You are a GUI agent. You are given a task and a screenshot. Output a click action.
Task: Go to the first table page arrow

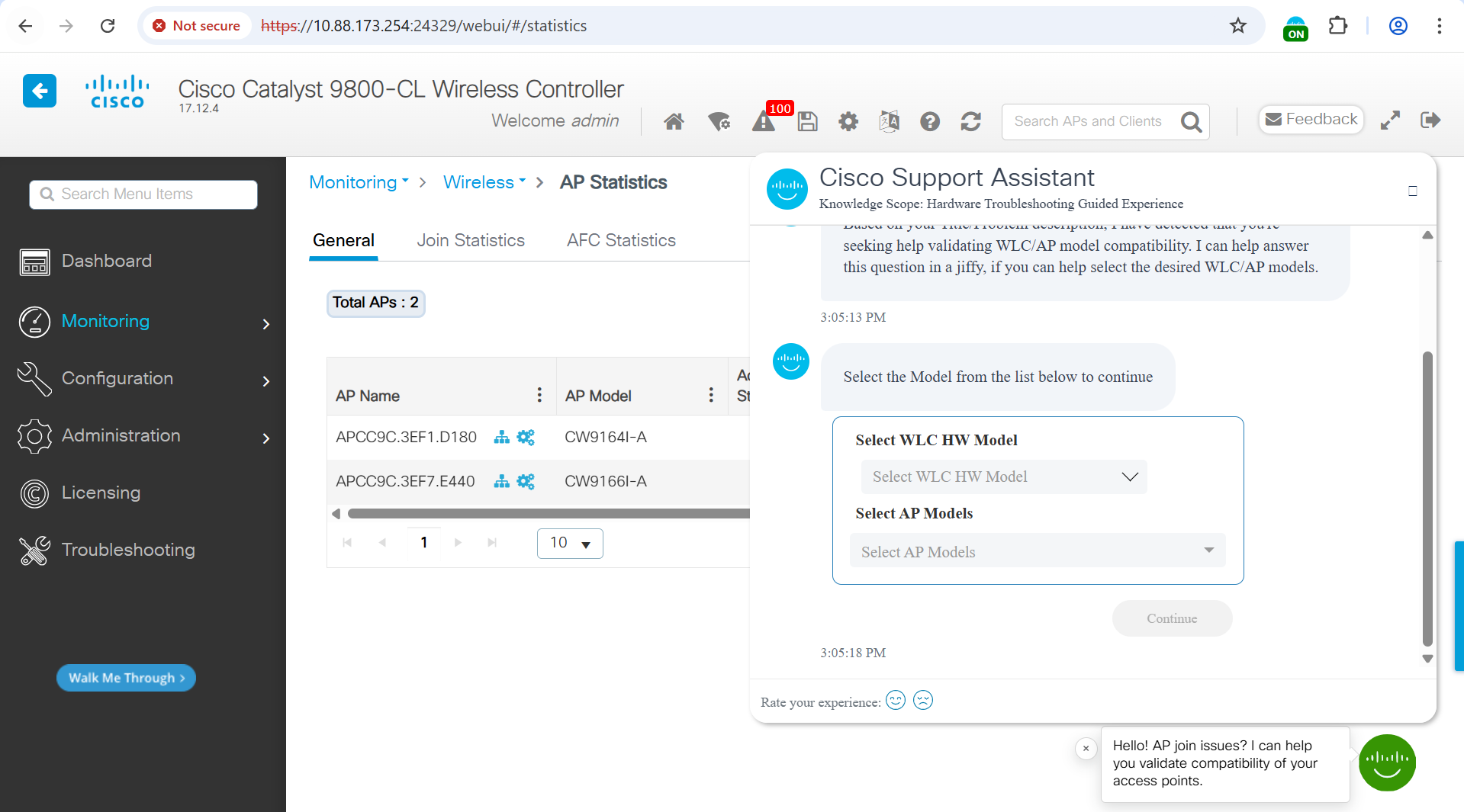pos(347,543)
